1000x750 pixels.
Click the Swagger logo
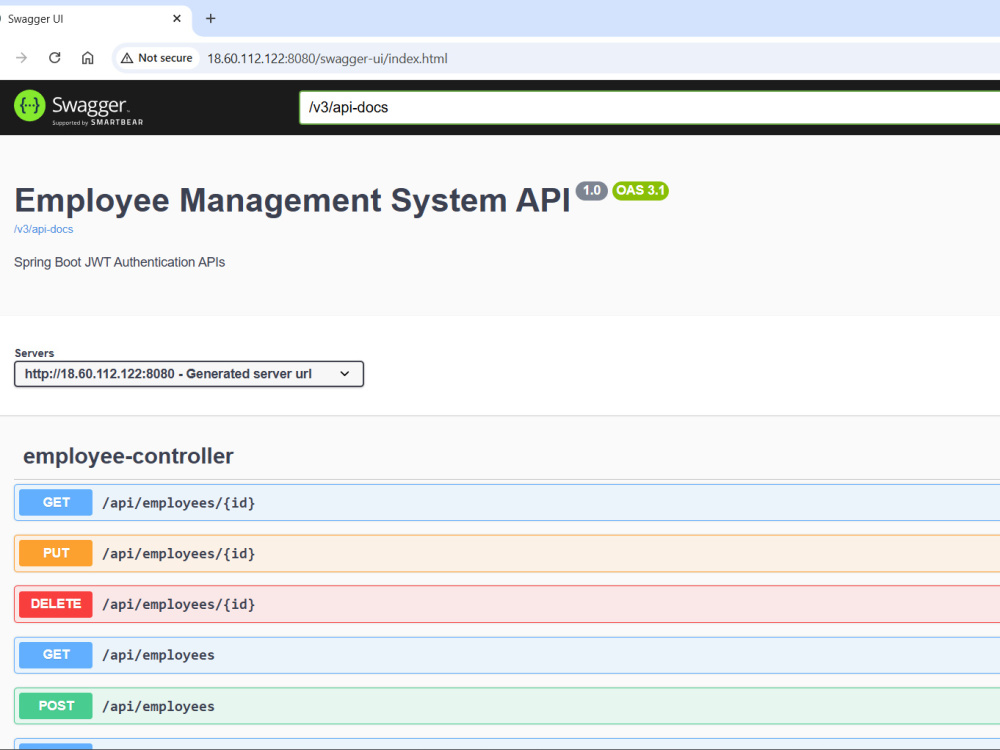point(78,107)
